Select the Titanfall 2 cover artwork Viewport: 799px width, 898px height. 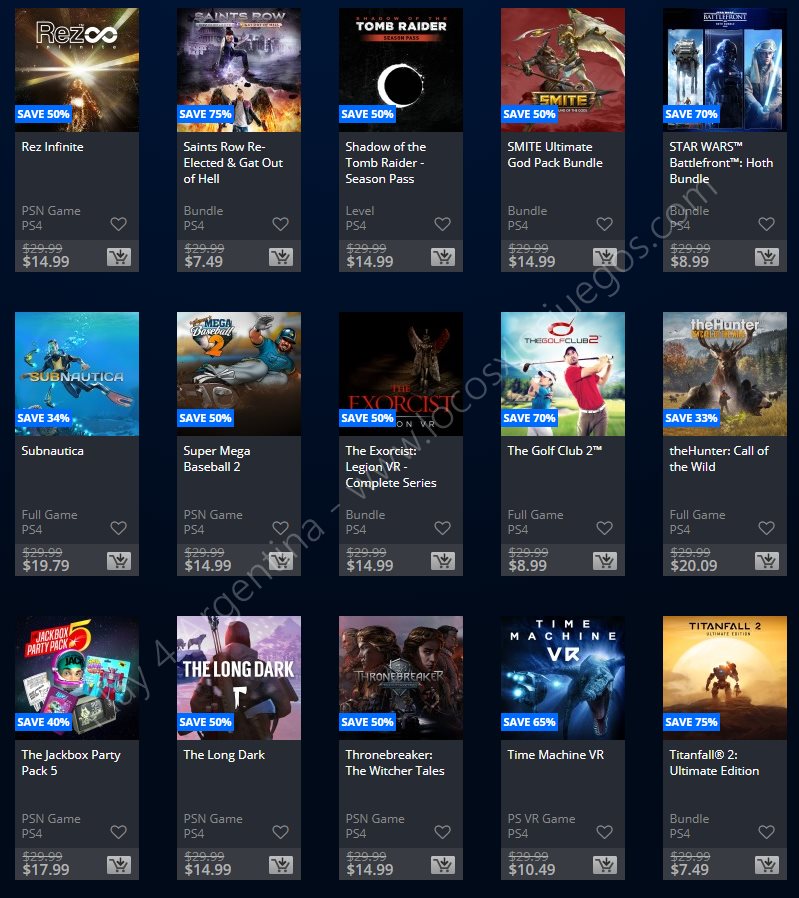(x=725, y=678)
